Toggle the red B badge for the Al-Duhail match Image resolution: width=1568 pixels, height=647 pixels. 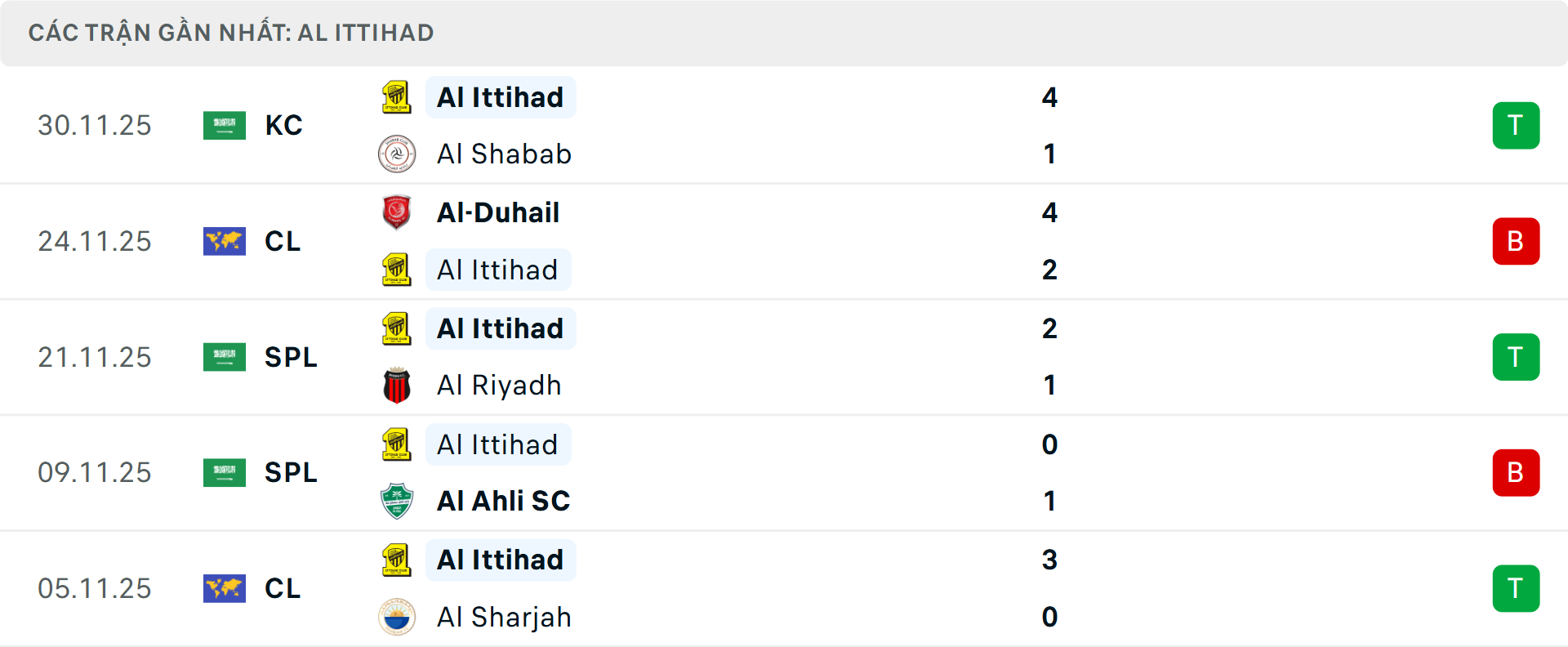[1517, 241]
